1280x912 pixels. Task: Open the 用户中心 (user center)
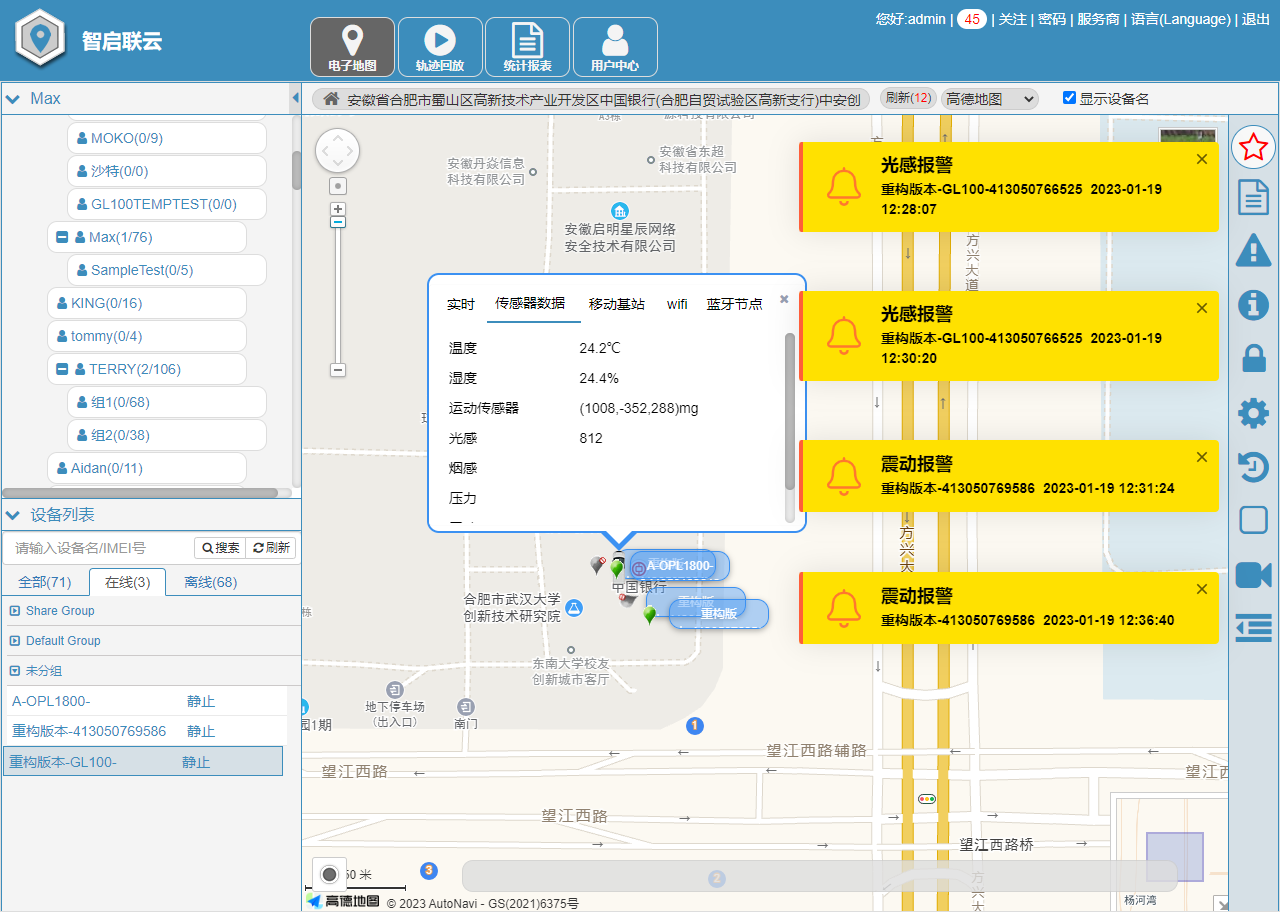tap(614, 46)
